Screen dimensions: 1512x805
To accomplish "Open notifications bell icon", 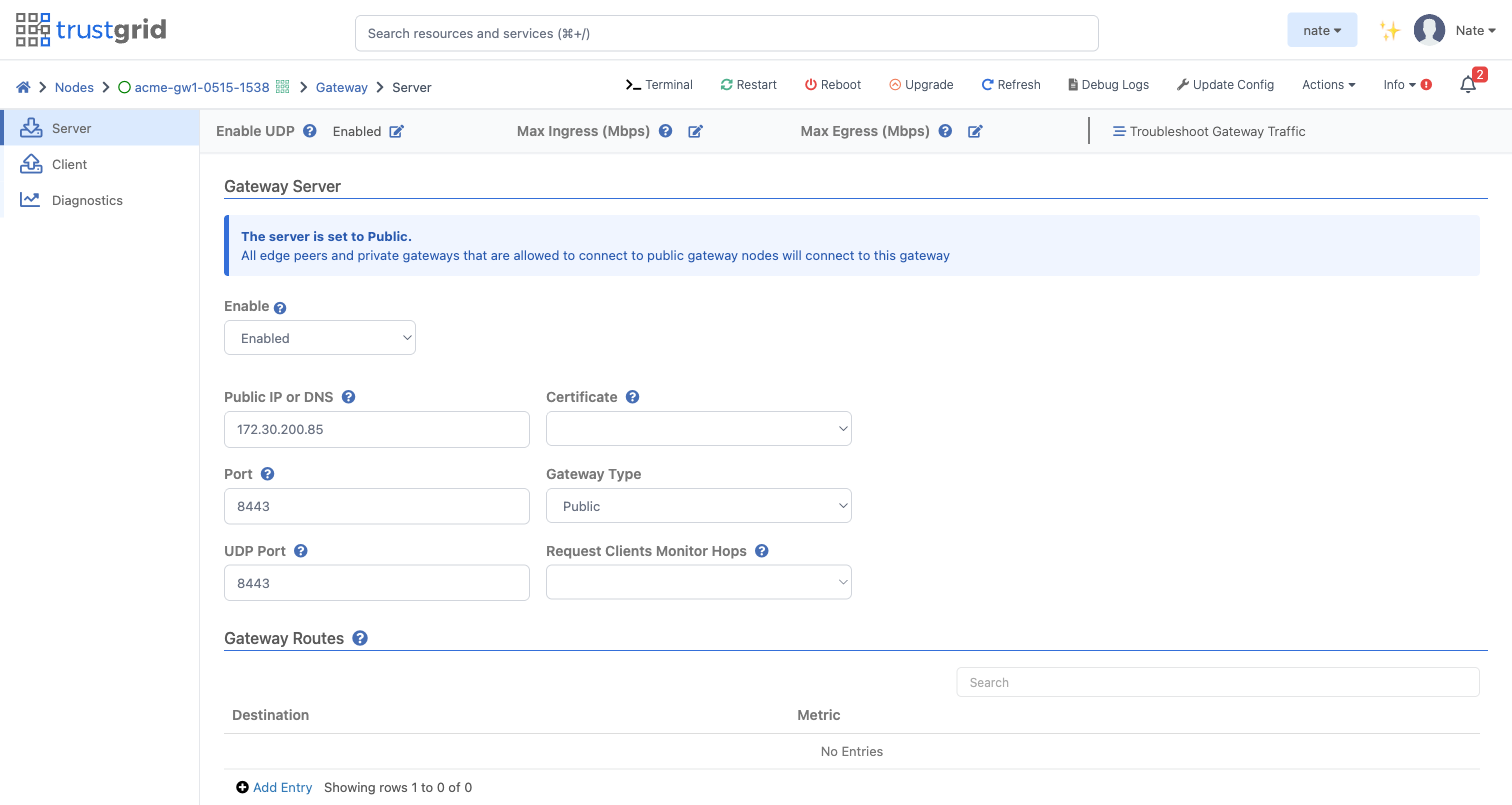I will [1468, 84].
